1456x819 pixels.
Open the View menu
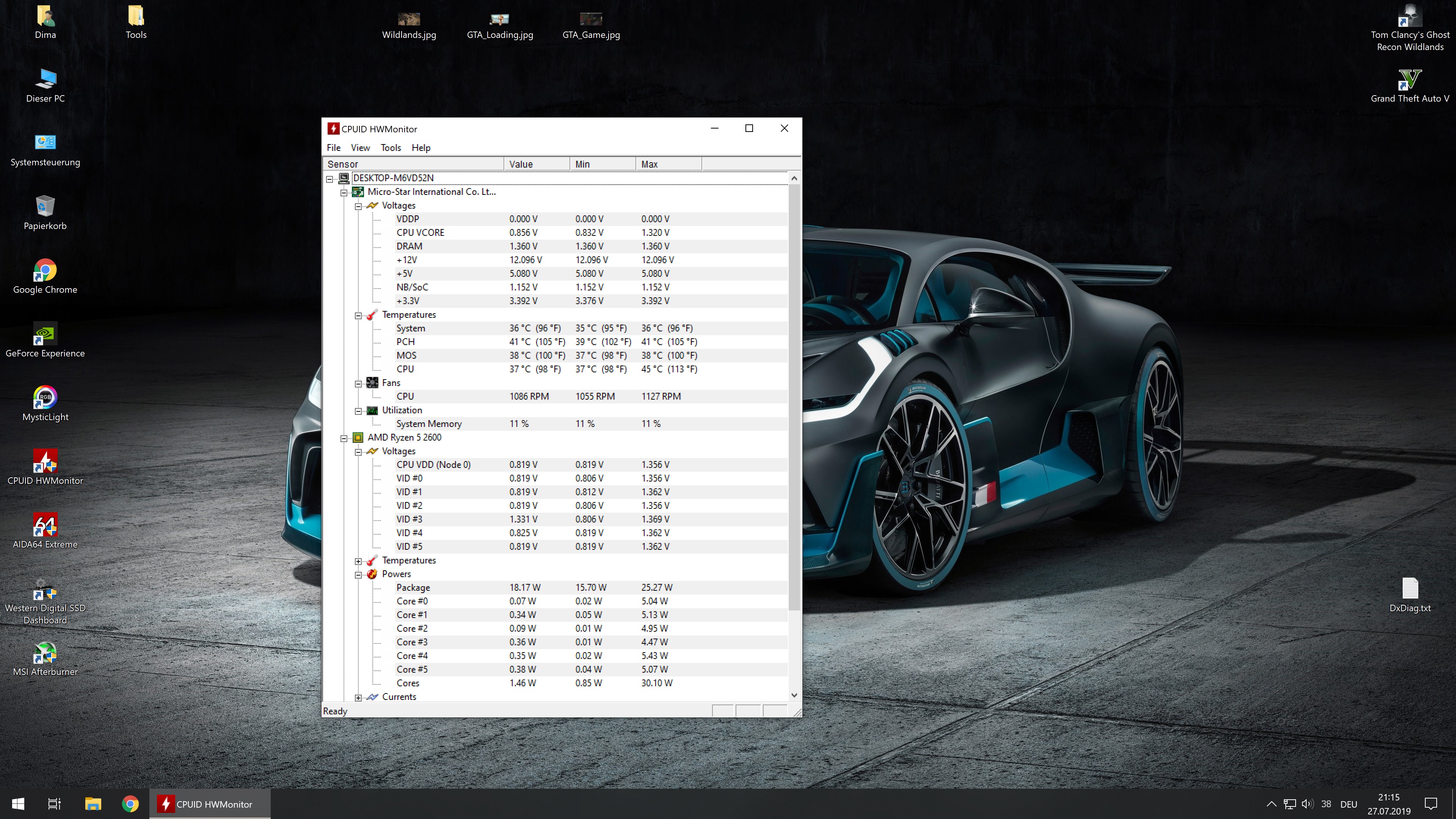[360, 147]
